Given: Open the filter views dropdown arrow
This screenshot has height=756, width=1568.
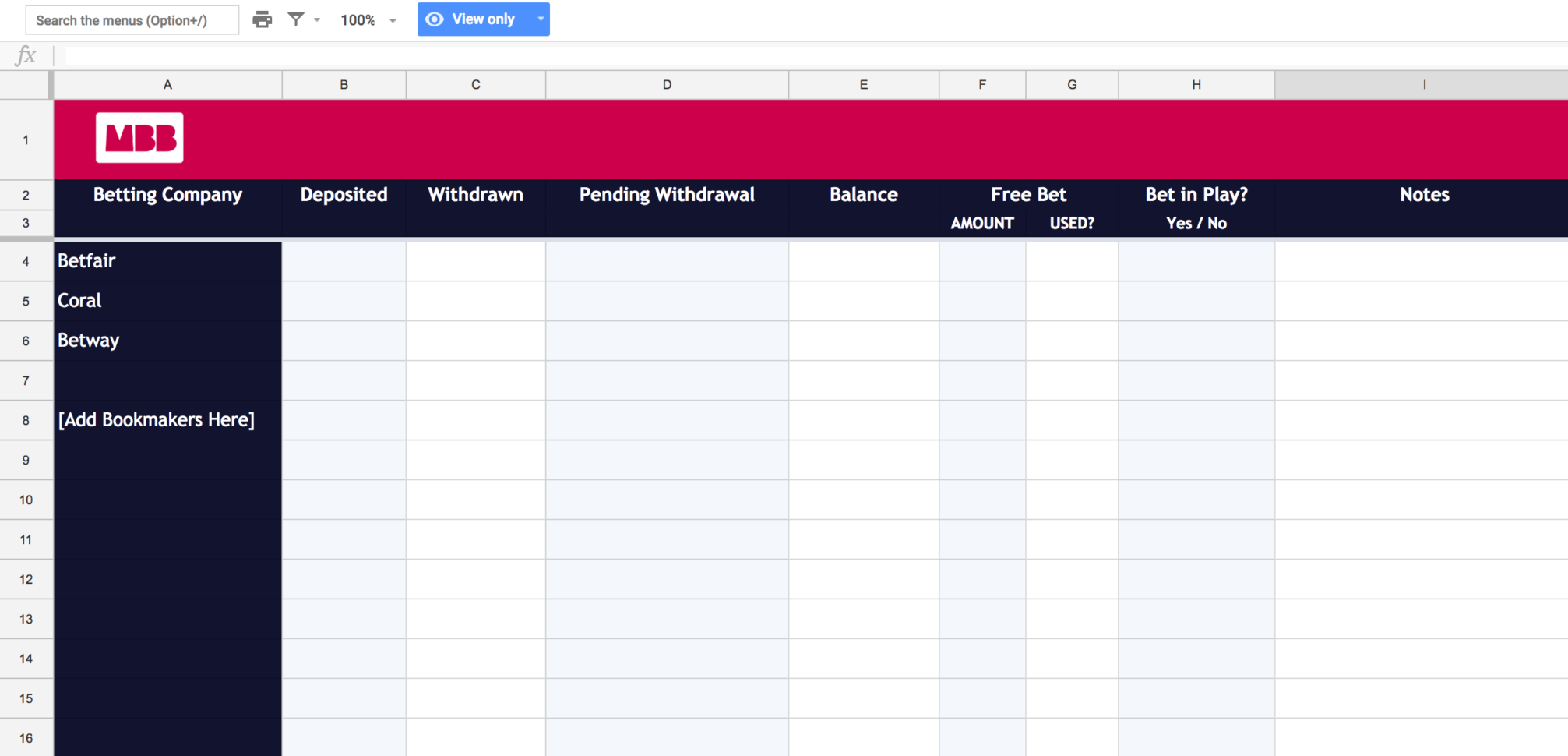Looking at the screenshot, I should [316, 19].
